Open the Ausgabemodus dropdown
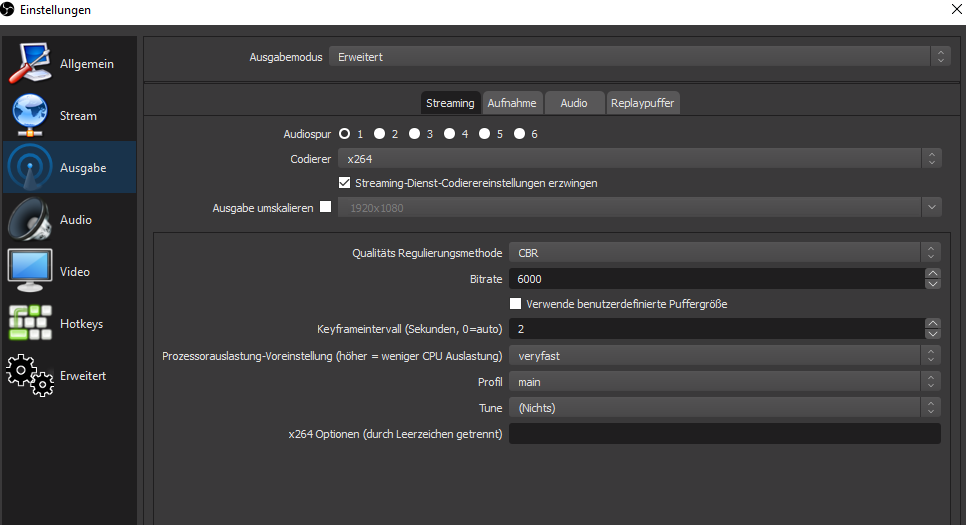Image resolution: width=966 pixels, height=525 pixels. [640, 57]
